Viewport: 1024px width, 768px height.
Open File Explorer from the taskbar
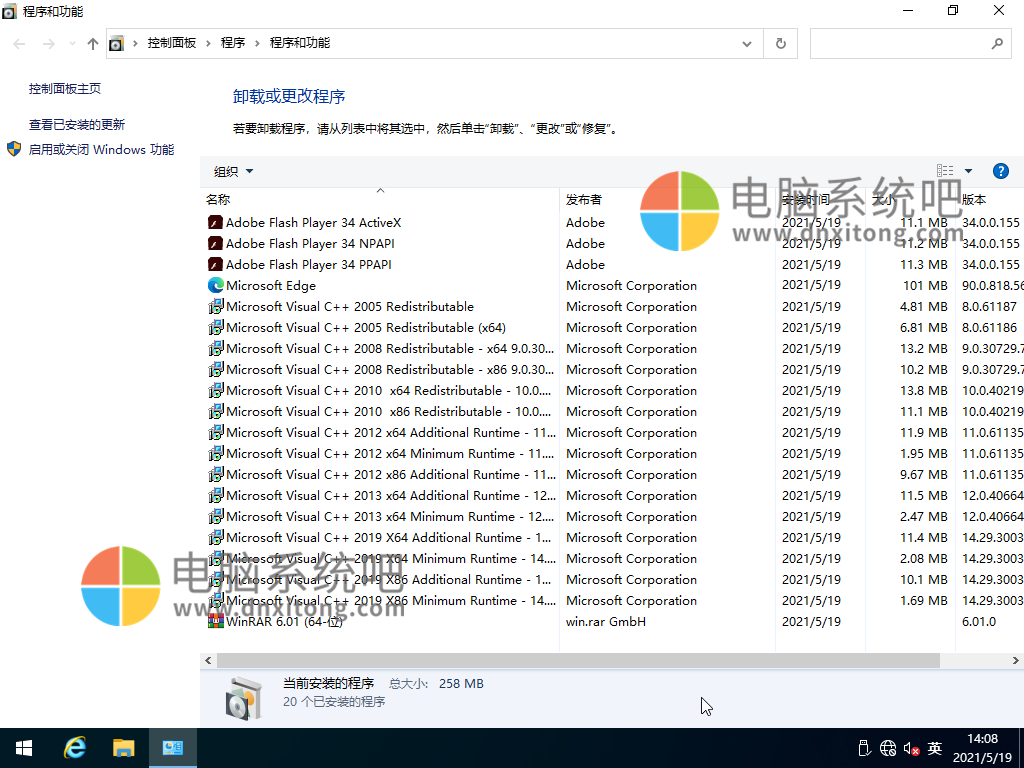tap(124, 747)
